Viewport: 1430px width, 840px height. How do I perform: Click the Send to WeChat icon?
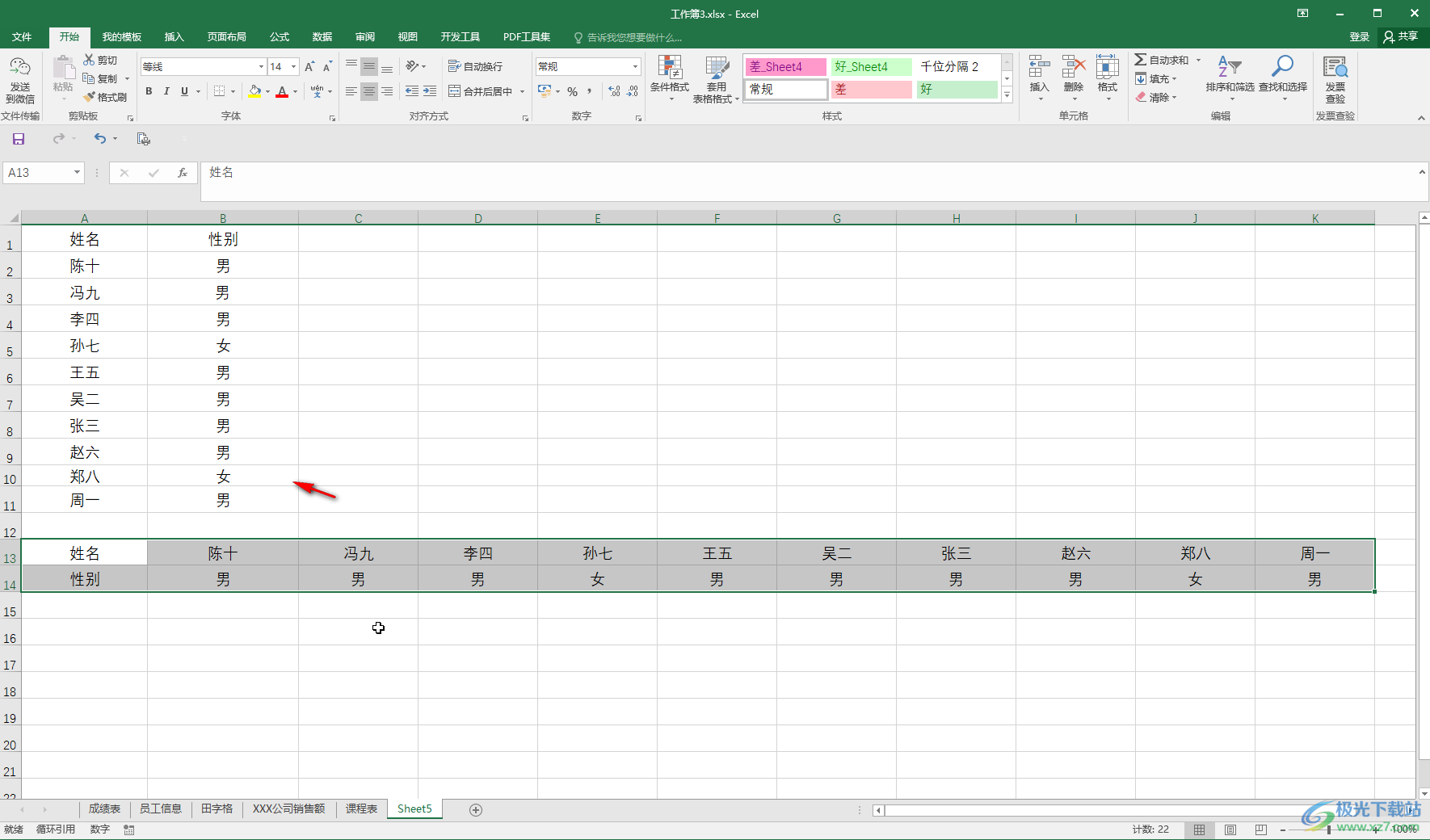(20, 80)
